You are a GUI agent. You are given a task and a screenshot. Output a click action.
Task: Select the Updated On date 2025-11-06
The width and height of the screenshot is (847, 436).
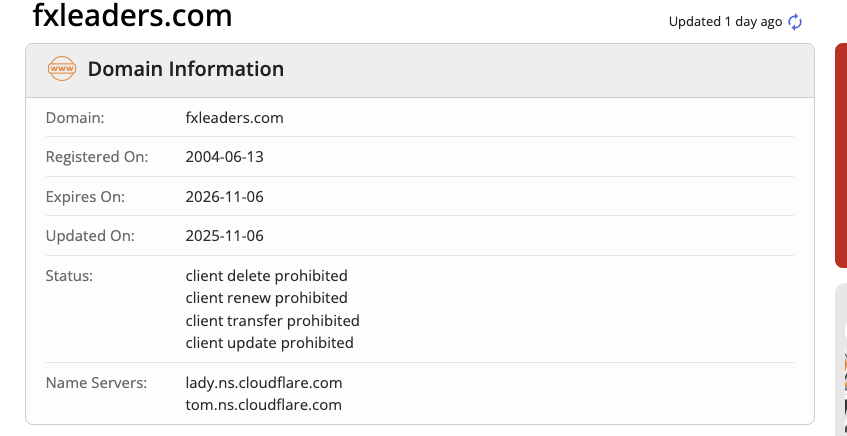click(x=225, y=236)
